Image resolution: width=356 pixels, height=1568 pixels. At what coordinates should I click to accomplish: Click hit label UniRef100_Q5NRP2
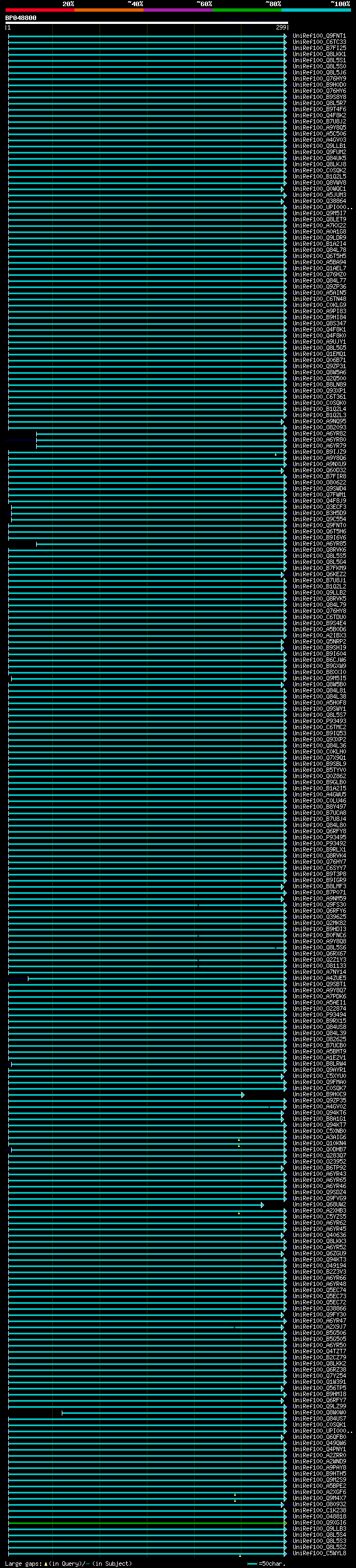(319, 641)
